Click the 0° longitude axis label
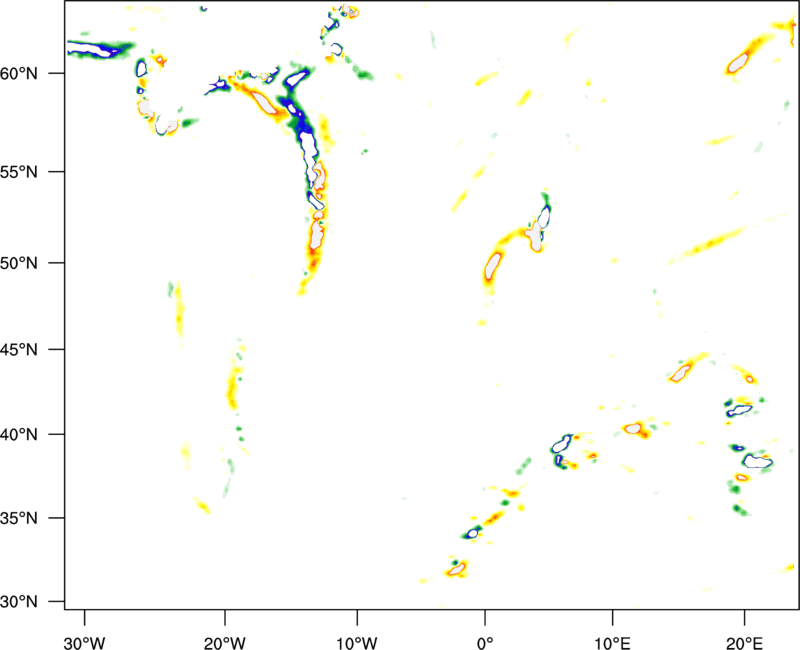 coord(485,642)
